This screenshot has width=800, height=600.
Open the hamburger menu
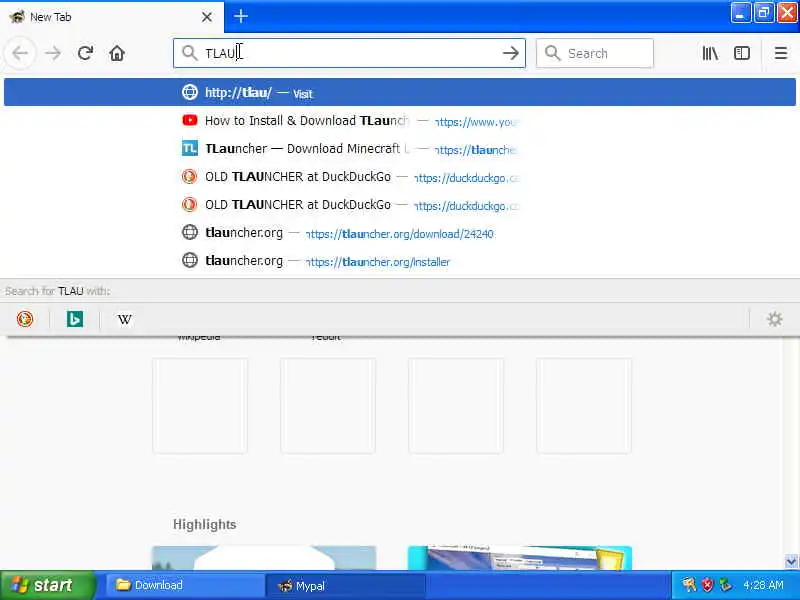tap(781, 53)
